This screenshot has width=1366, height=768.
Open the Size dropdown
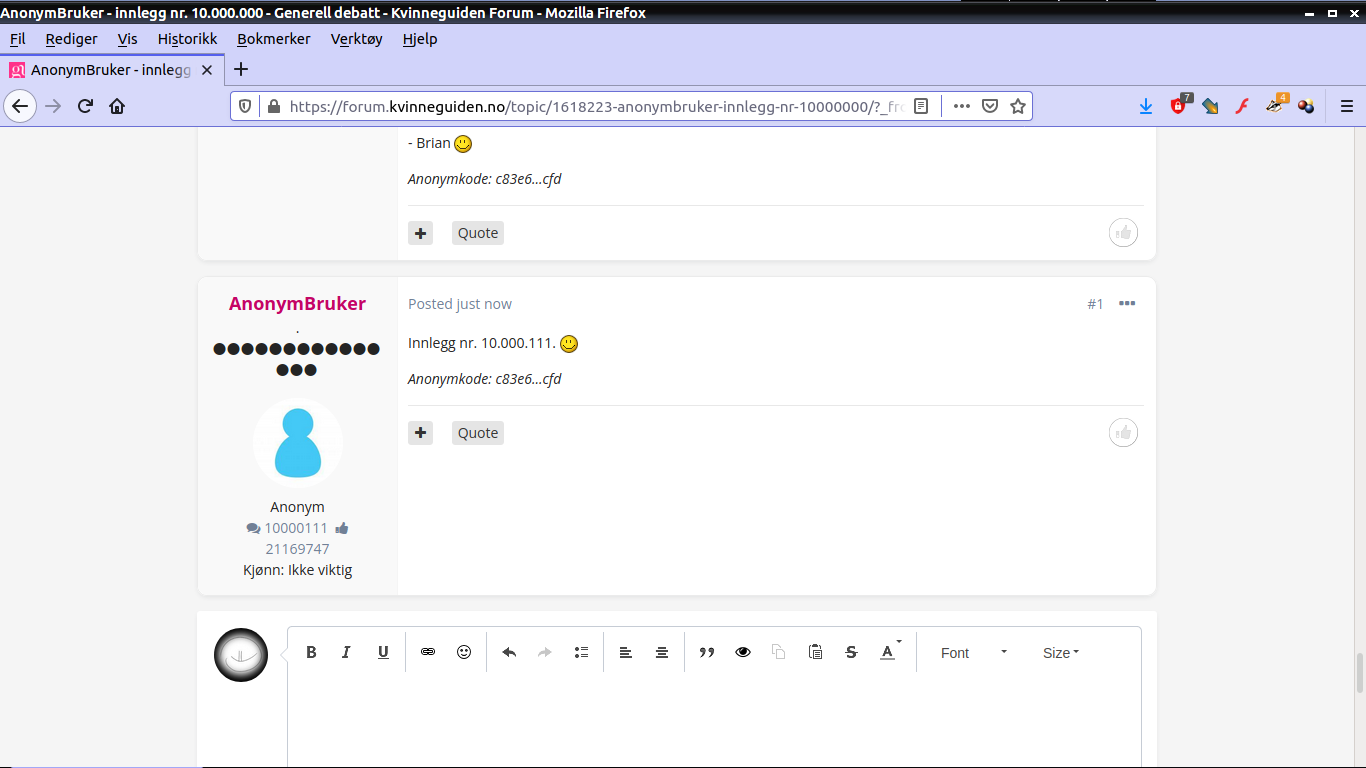[1061, 653]
